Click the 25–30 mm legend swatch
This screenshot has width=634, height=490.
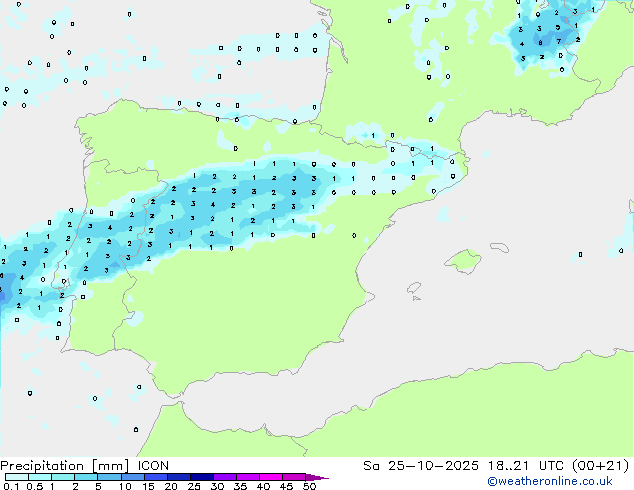point(201,477)
